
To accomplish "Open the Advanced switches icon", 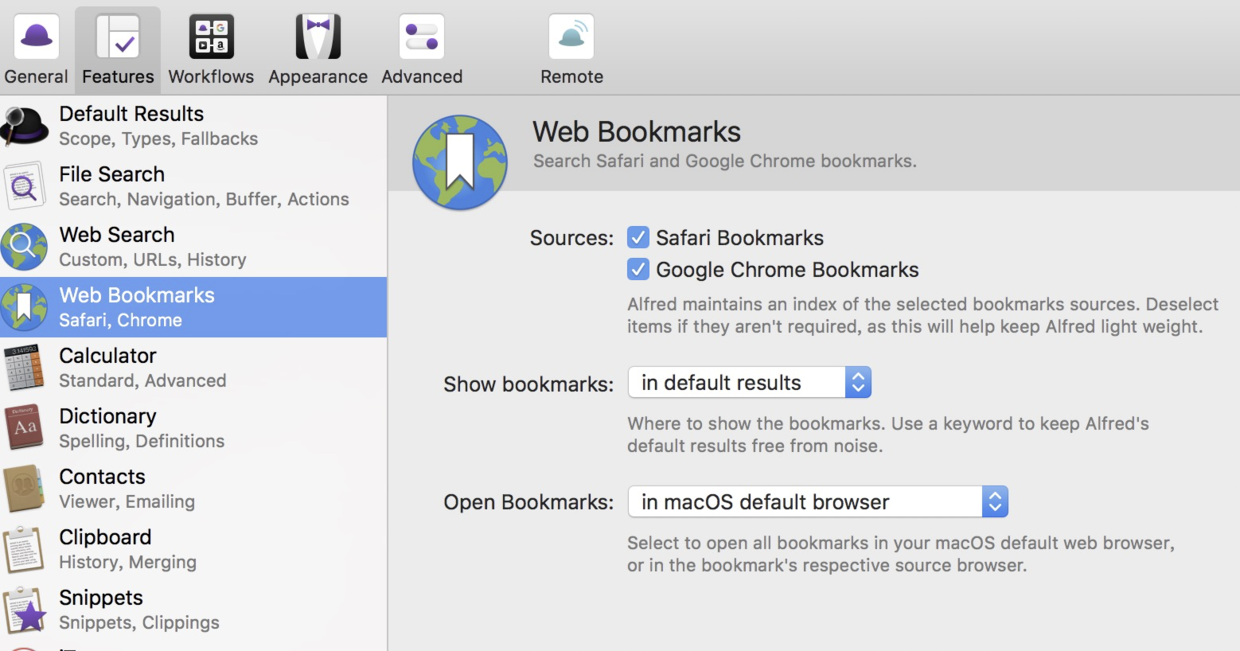I will tap(421, 37).
